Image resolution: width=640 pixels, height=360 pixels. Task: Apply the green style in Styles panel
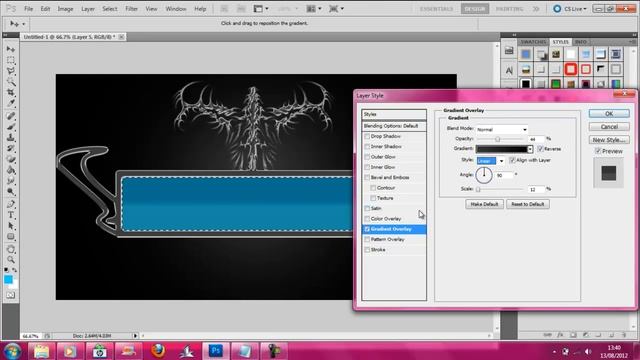(x=556, y=84)
